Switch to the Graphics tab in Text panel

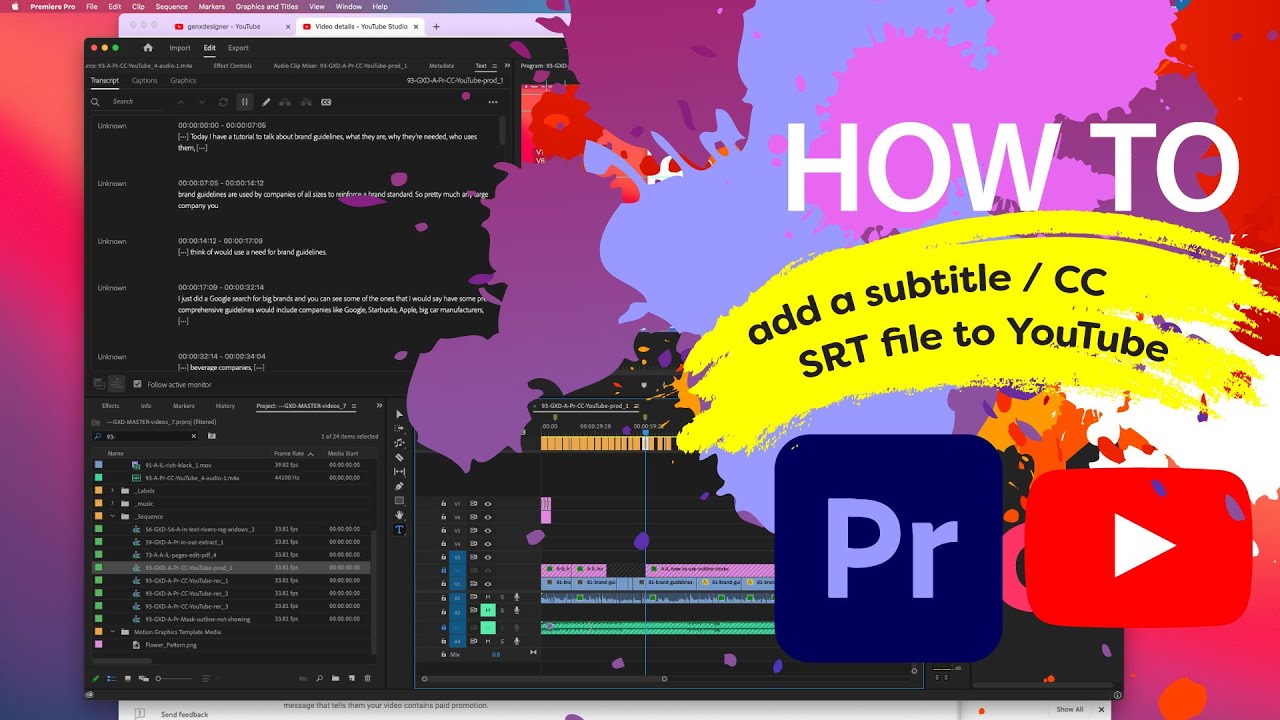coord(183,81)
